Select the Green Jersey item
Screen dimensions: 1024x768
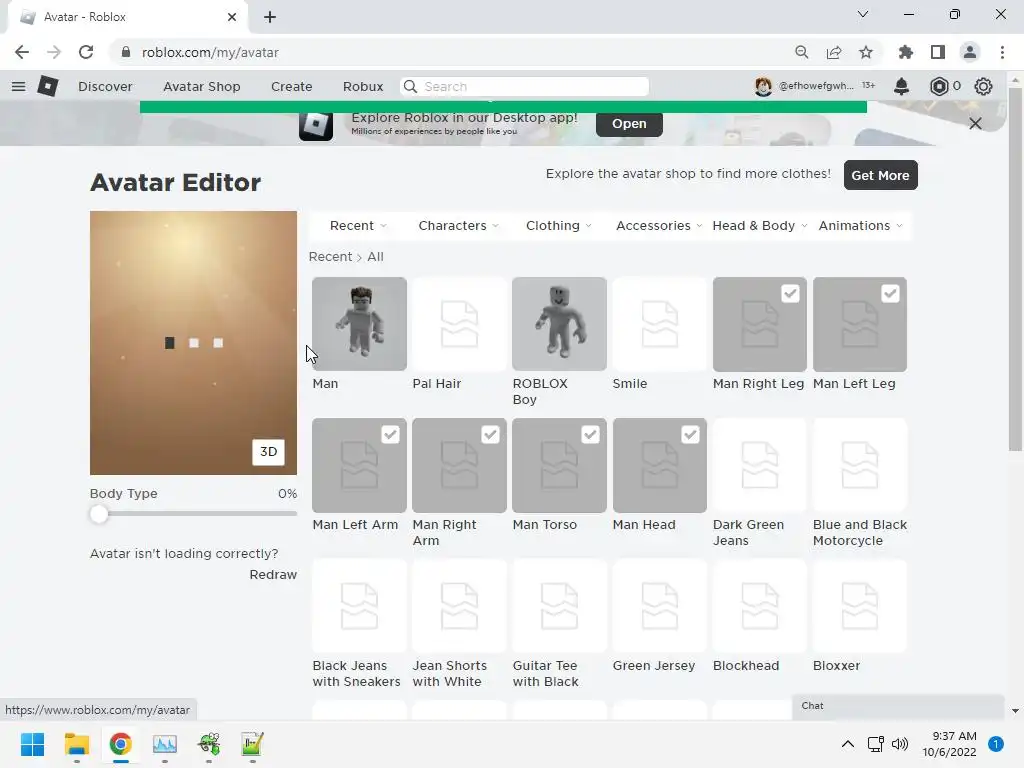(x=660, y=606)
